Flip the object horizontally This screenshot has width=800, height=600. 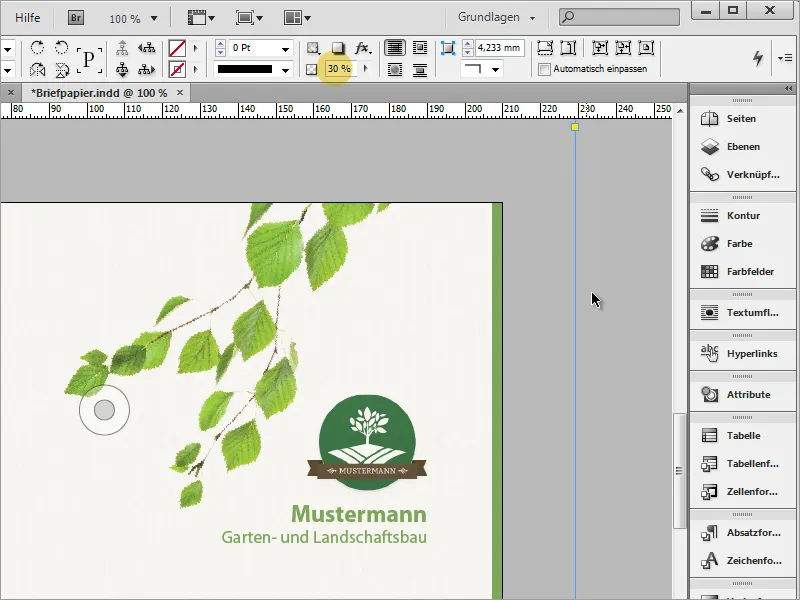click(x=37, y=69)
